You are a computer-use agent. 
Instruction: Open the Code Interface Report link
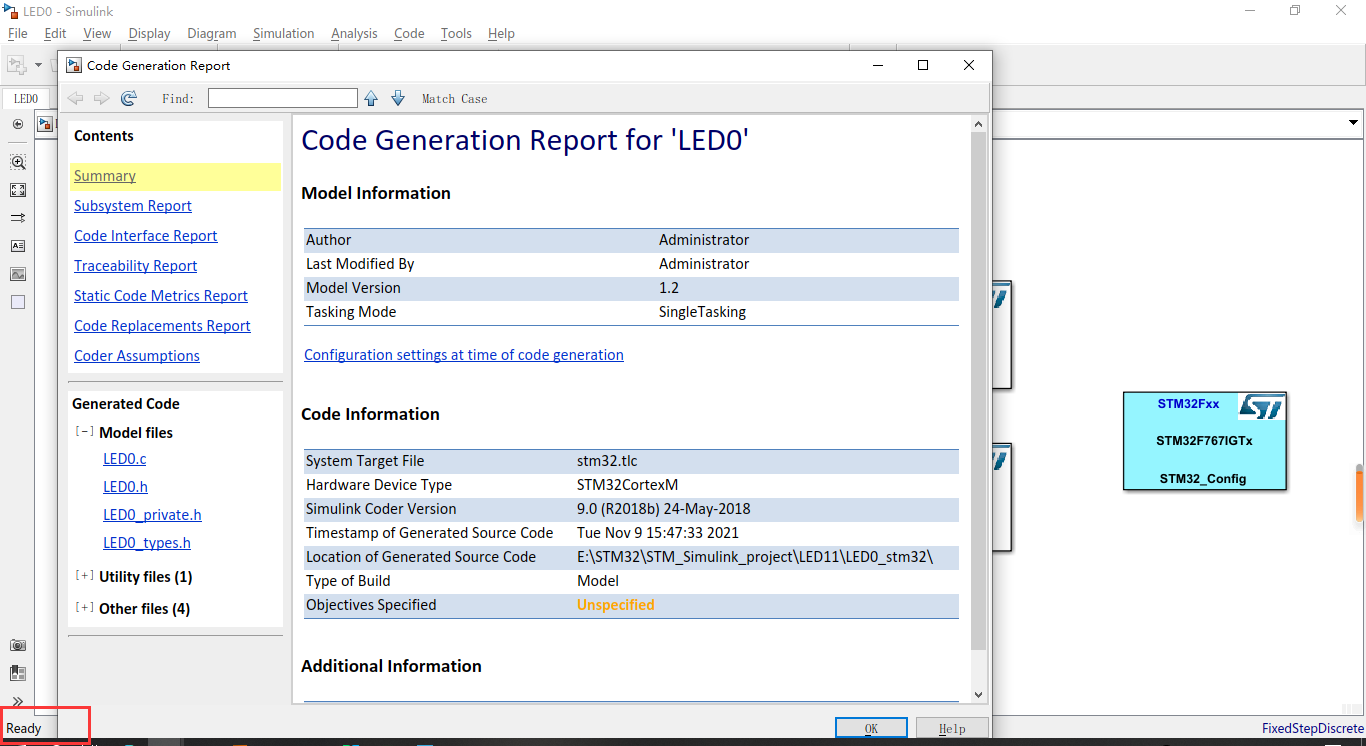click(146, 236)
